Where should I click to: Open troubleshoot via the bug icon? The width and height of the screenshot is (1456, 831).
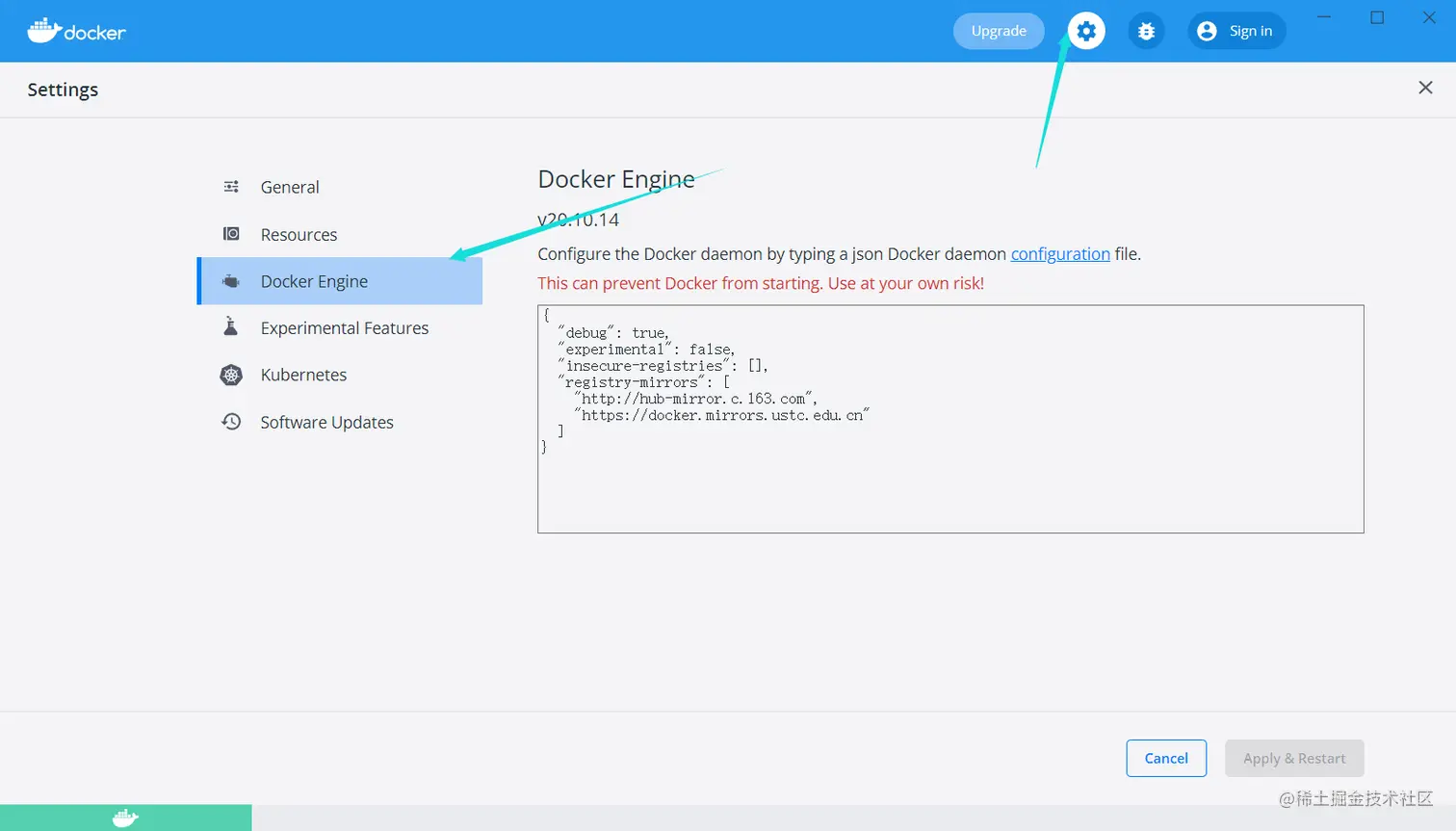(1146, 31)
